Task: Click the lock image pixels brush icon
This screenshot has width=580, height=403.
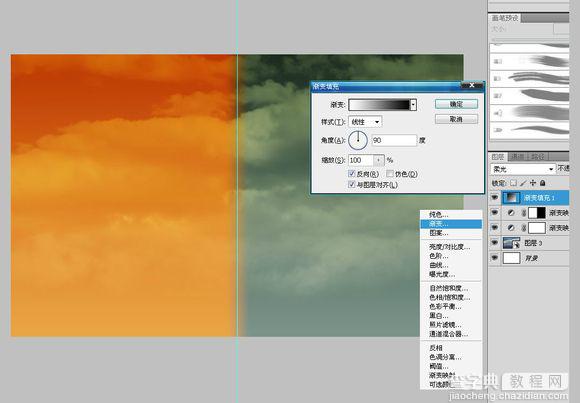Action: click(523, 183)
